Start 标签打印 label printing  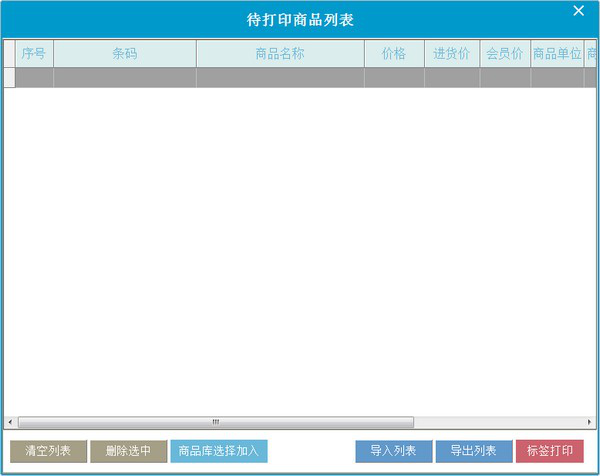550,451
